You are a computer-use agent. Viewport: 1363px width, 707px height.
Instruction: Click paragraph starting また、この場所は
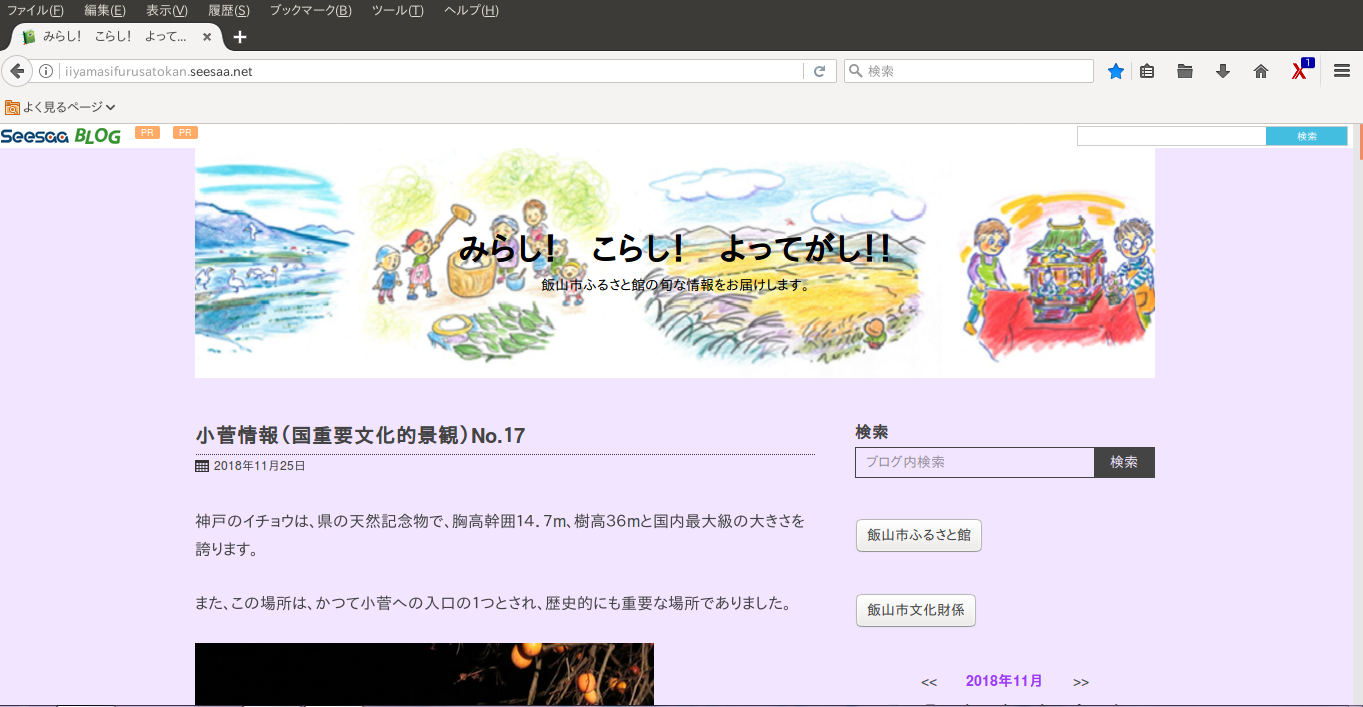click(x=494, y=604)
